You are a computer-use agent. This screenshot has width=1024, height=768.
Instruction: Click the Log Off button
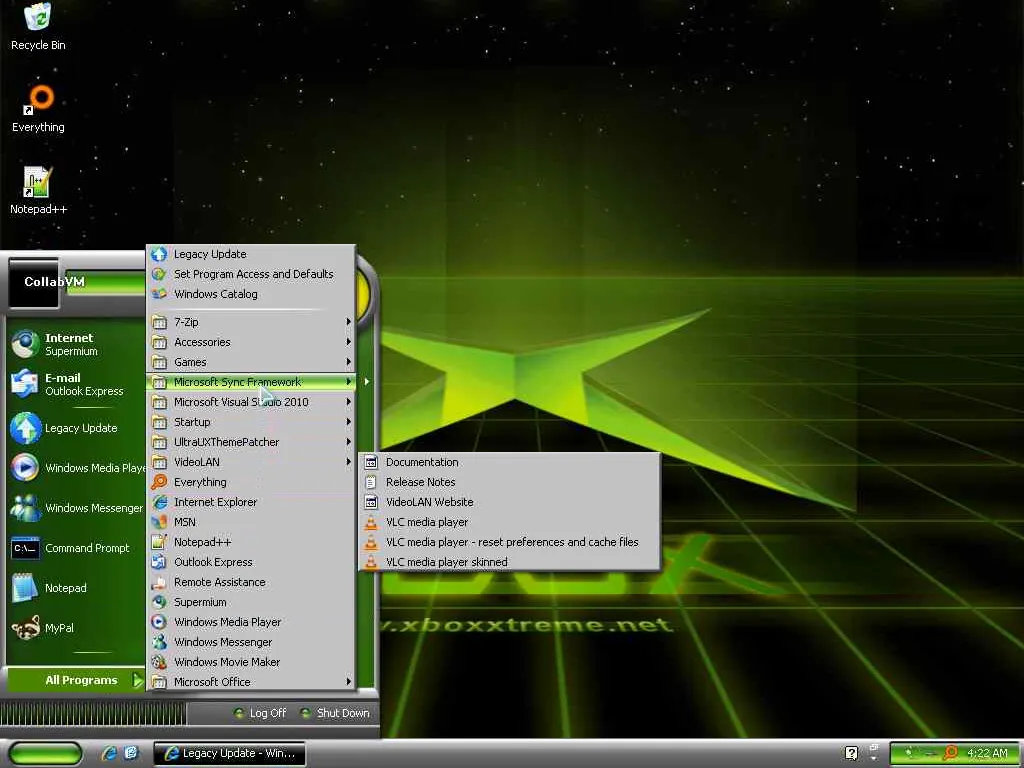(260, 713)
